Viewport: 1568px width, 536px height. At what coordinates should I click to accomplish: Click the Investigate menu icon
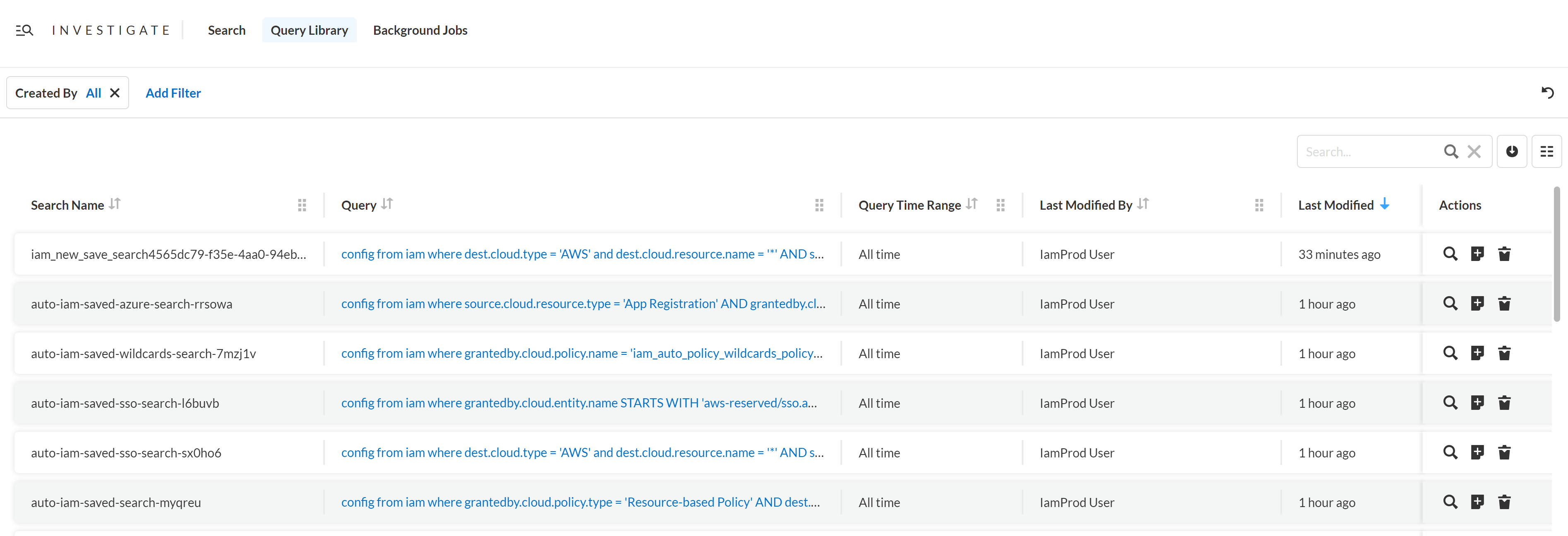pyautogui.click(x=24, y=30)
